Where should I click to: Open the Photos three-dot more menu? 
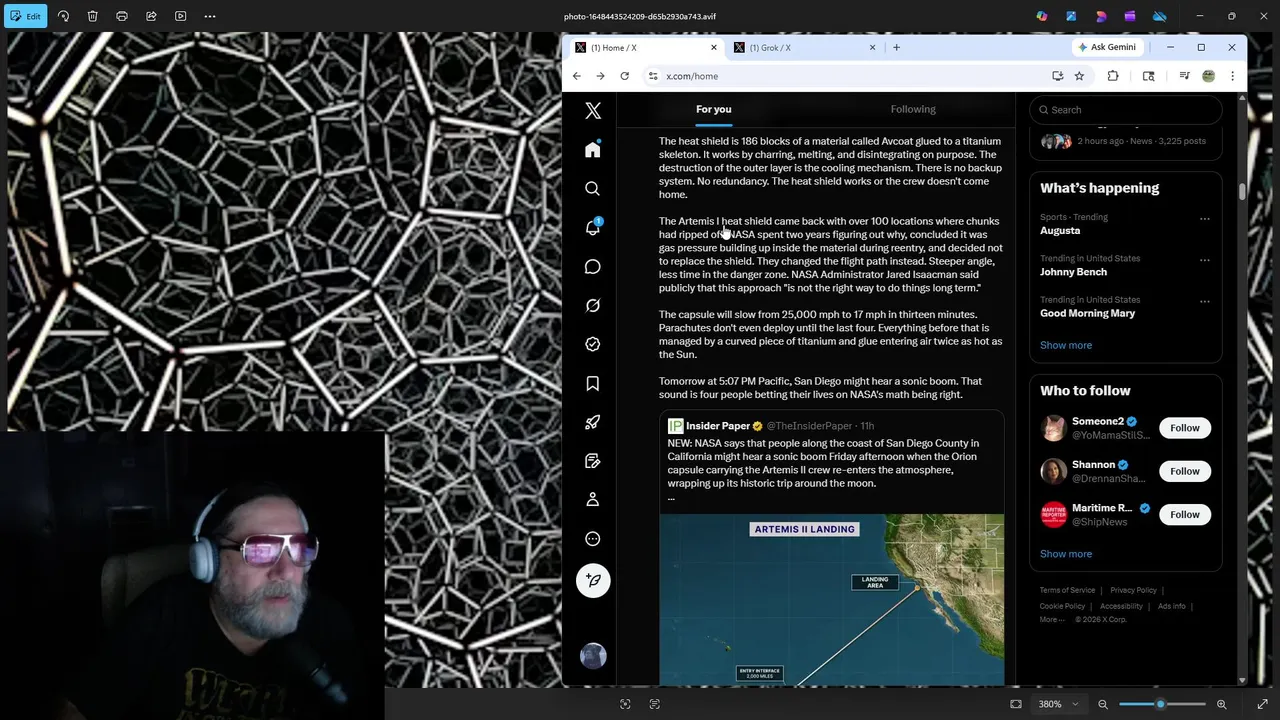click(x=210, y=16)
